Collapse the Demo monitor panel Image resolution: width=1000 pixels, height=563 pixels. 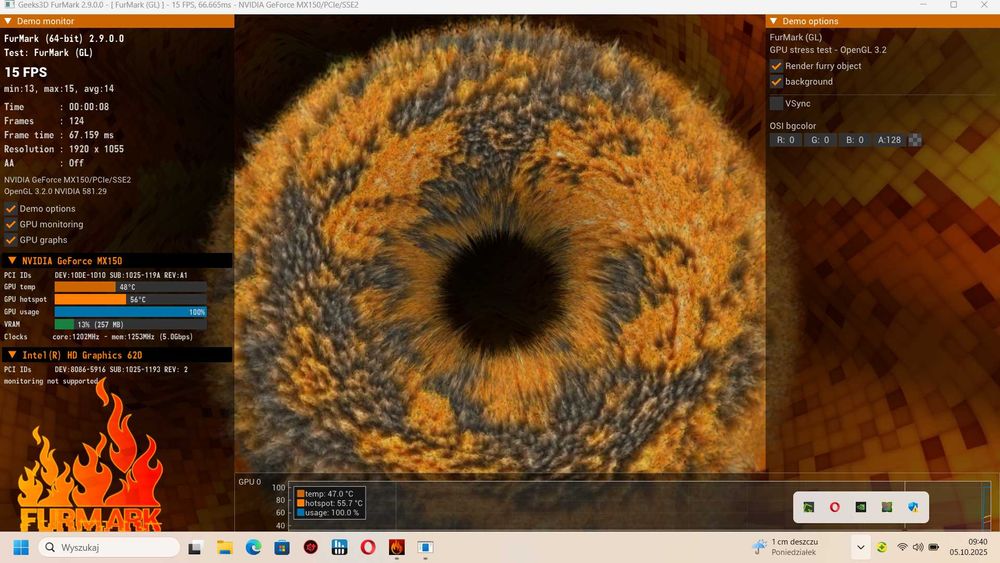[x=8, y=21]
